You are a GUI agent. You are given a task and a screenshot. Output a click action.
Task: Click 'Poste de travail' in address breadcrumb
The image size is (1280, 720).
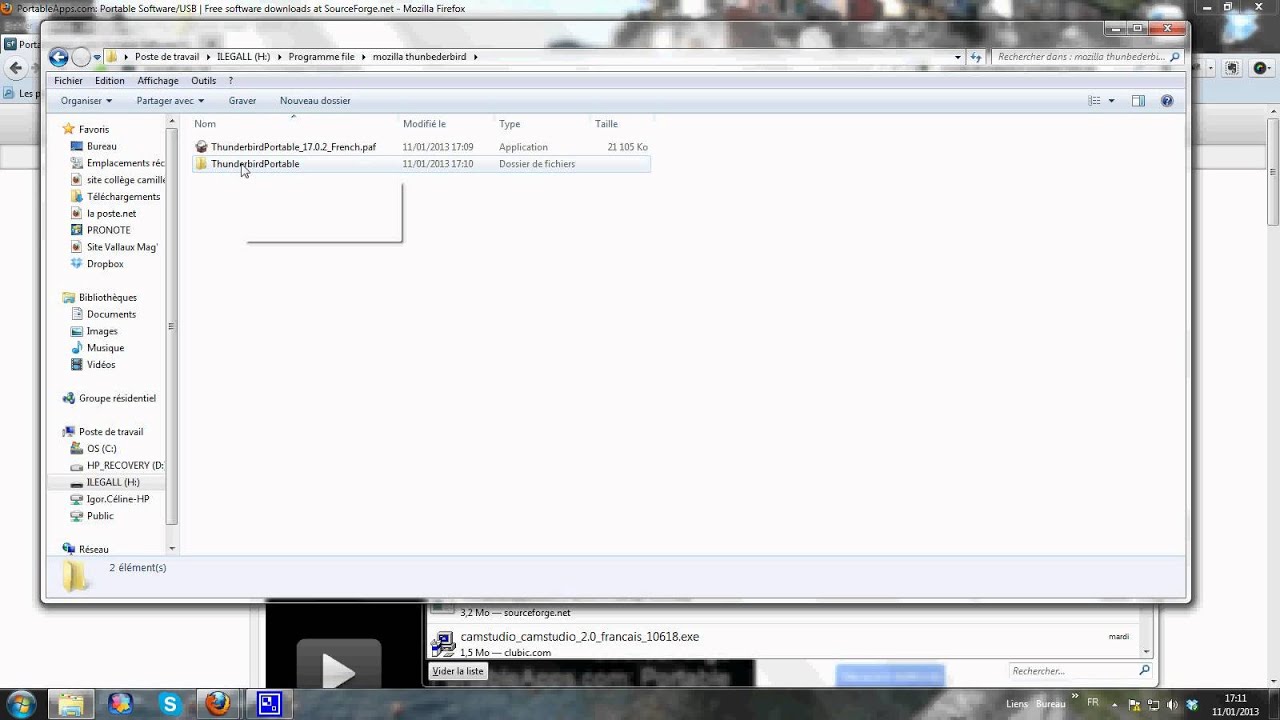click(x=167, y=57)
